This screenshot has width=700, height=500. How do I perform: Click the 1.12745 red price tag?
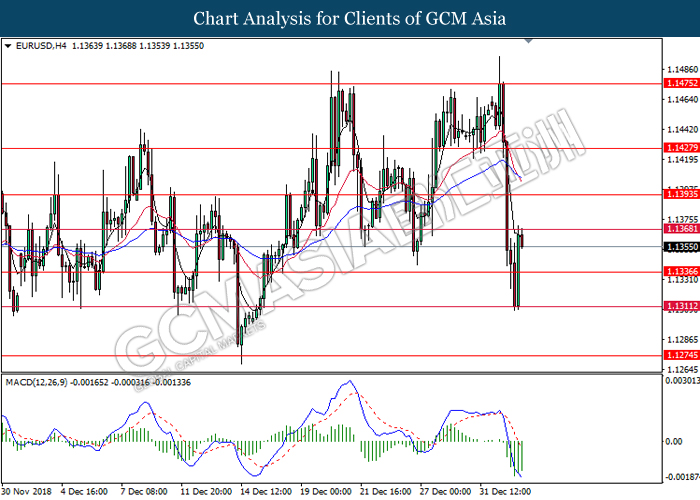pyautogui.click(x=680, y=355)
